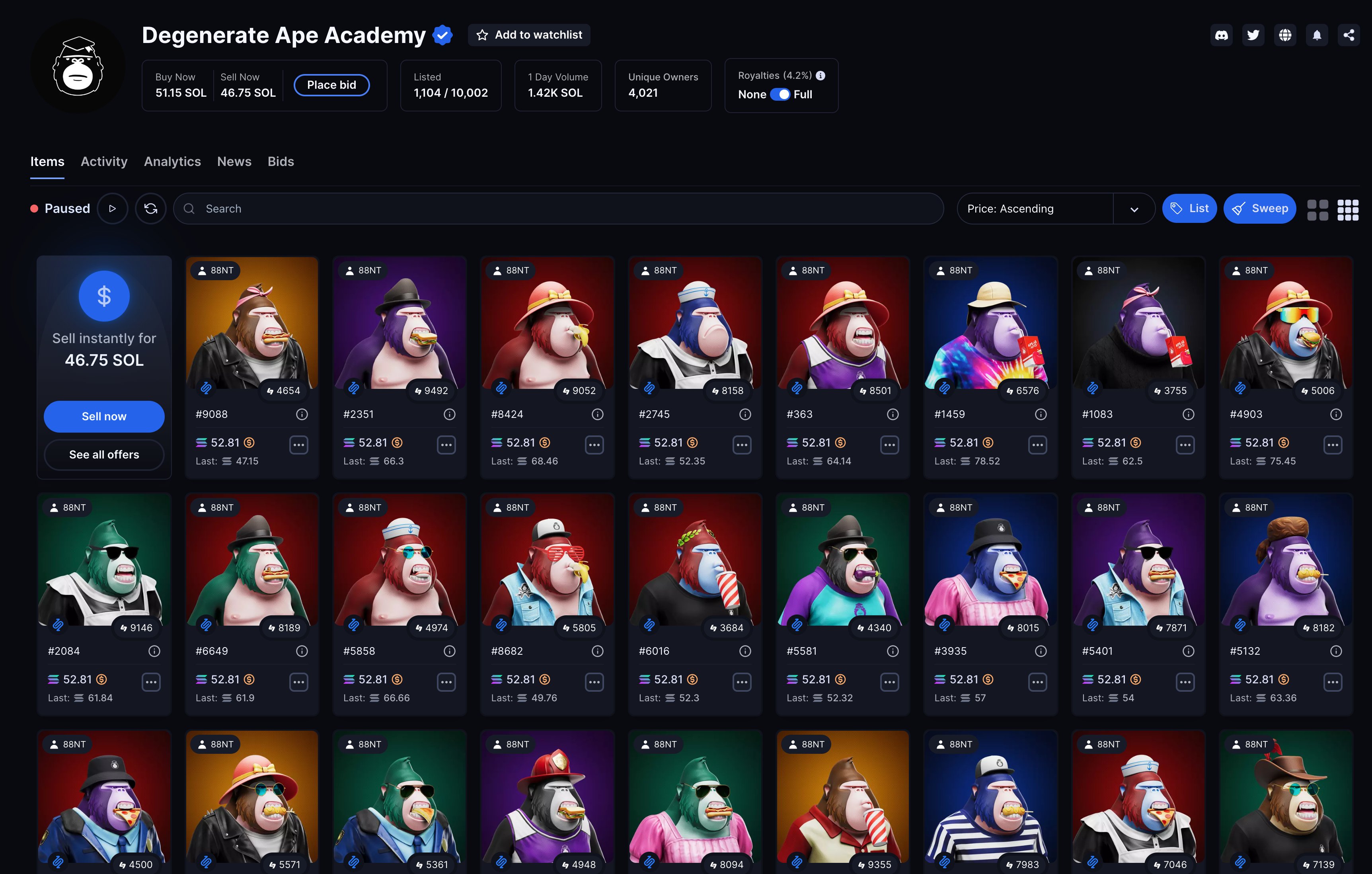Open the Discord link icon
The width and height of the screenshot is (1372, 874).
point(1221,35)
